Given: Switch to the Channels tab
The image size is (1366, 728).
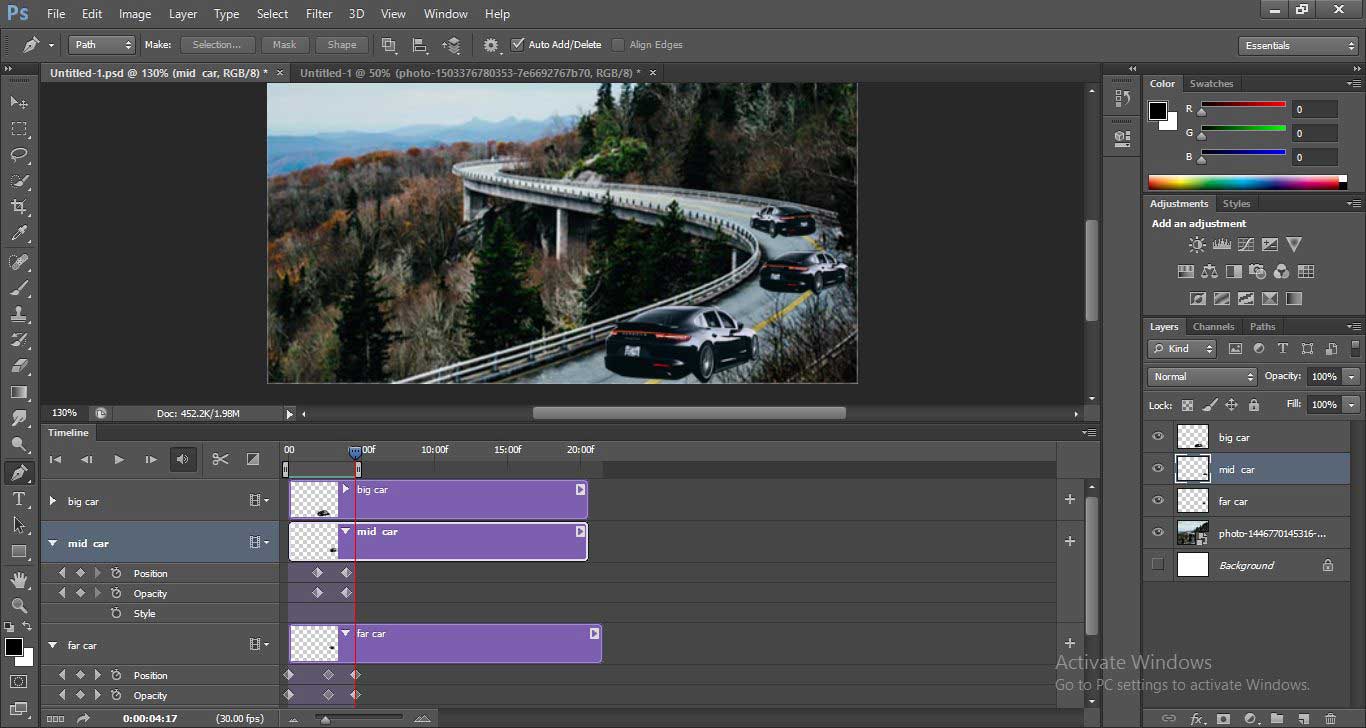Looking at the screenshot, I should [1213, 327].
